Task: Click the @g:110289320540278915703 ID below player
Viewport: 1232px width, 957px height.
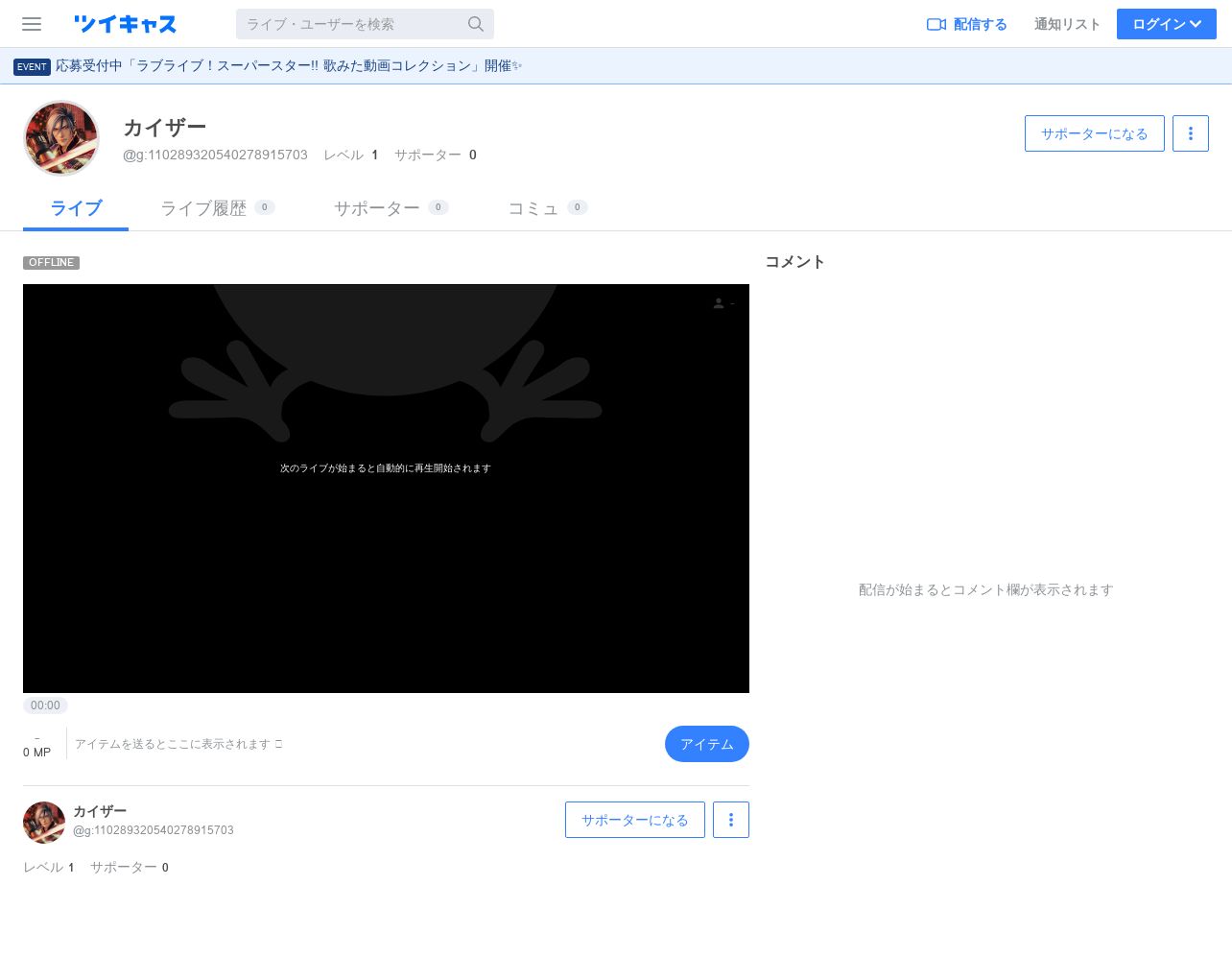Action: (x=154, y=830)
